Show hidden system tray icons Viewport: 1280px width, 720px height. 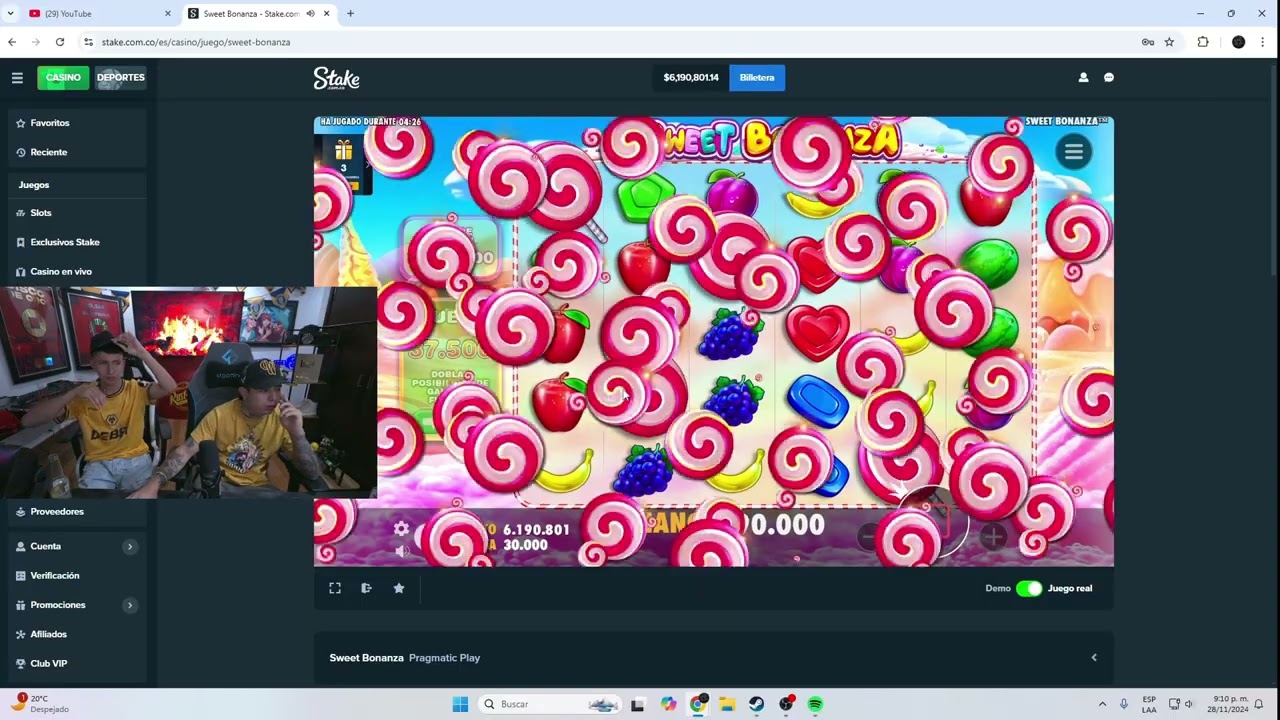pyautogui.click(x=1103, y=704)
